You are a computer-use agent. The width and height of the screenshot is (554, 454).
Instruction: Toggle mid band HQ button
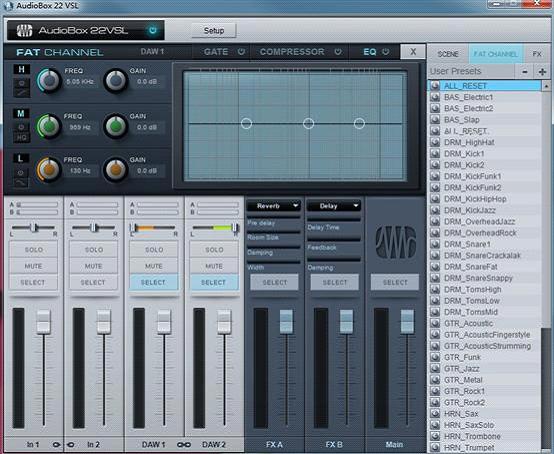click(x=22, y=138)
